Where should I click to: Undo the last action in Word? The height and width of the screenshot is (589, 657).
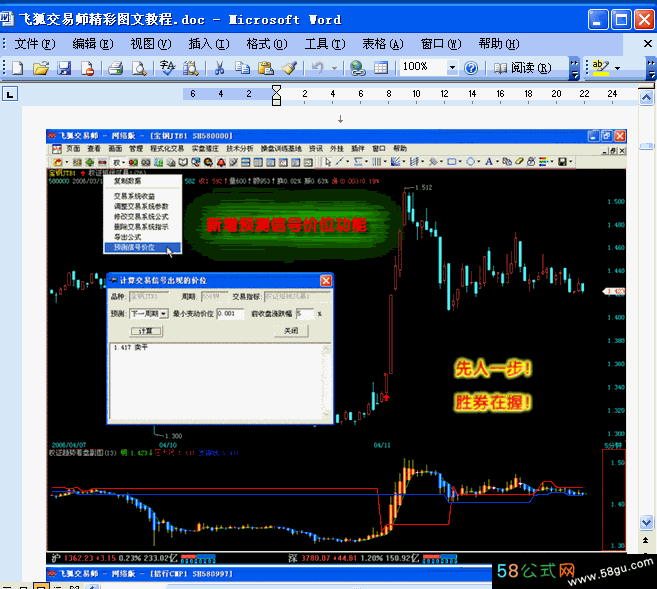coord(318,68)
